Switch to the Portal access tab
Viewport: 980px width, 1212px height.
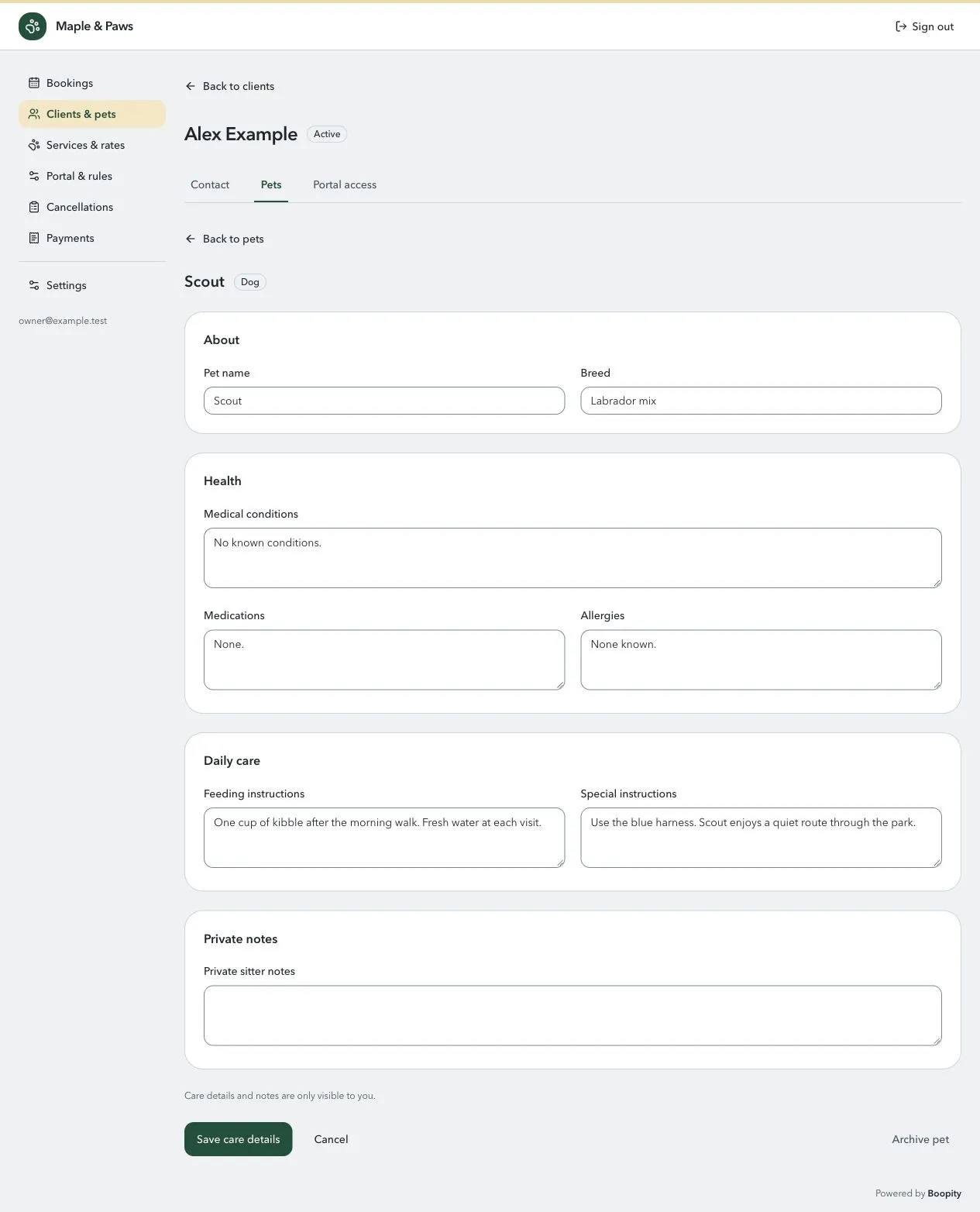tap(345, 184)
